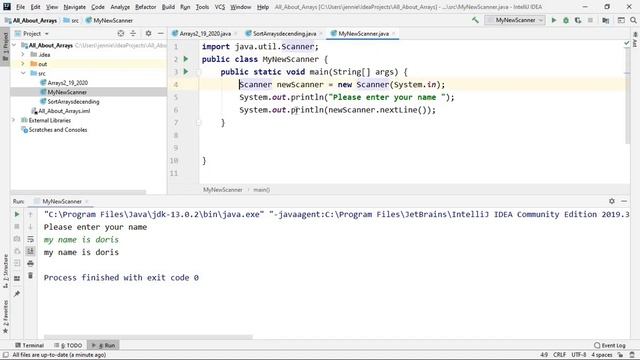Open the Favorites side tool window
The width and height of the screenshot is (640, 360).
point(5,317)
